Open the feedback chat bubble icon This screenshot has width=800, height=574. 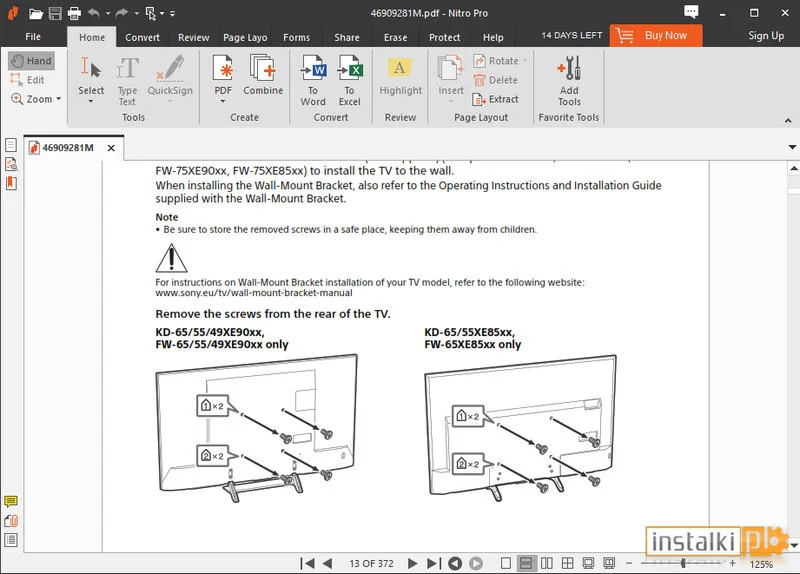(x=692, y=12)
